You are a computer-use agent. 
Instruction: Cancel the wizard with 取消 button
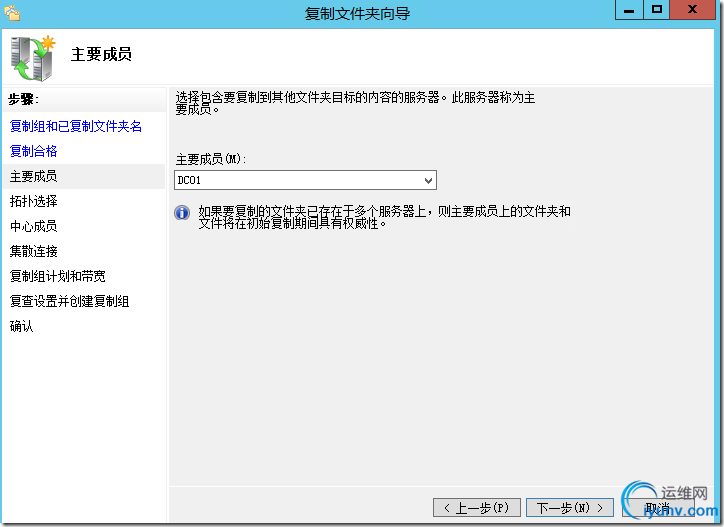[x=658, y=508]
